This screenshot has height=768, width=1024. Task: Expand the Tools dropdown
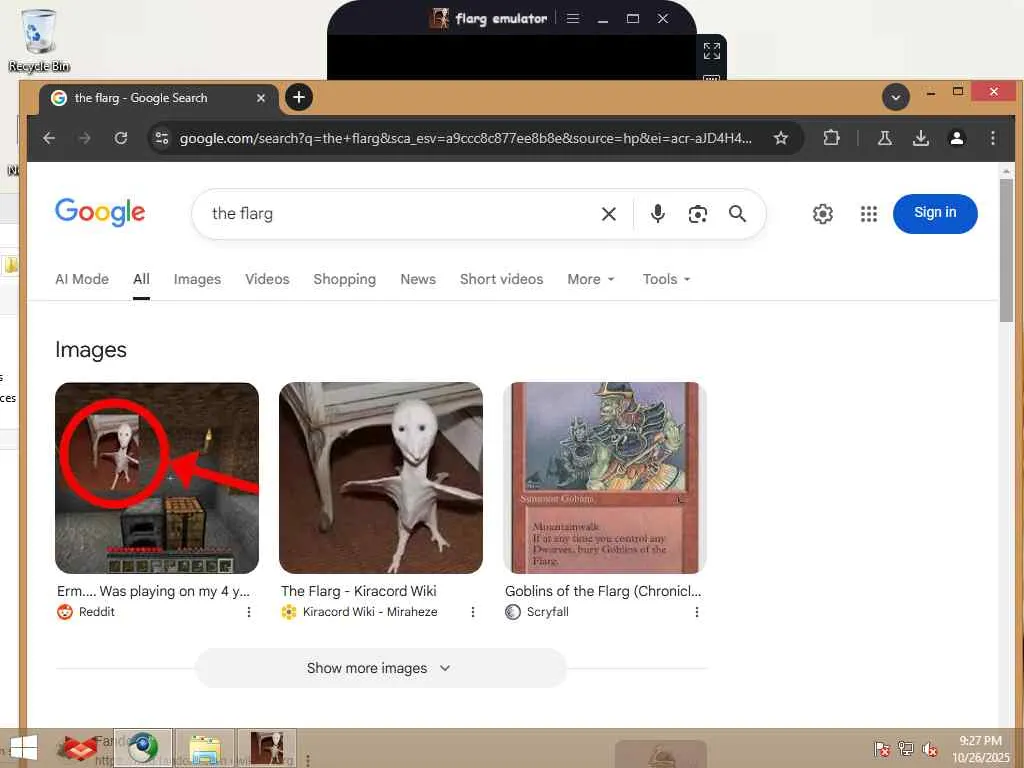click(666, 280)
